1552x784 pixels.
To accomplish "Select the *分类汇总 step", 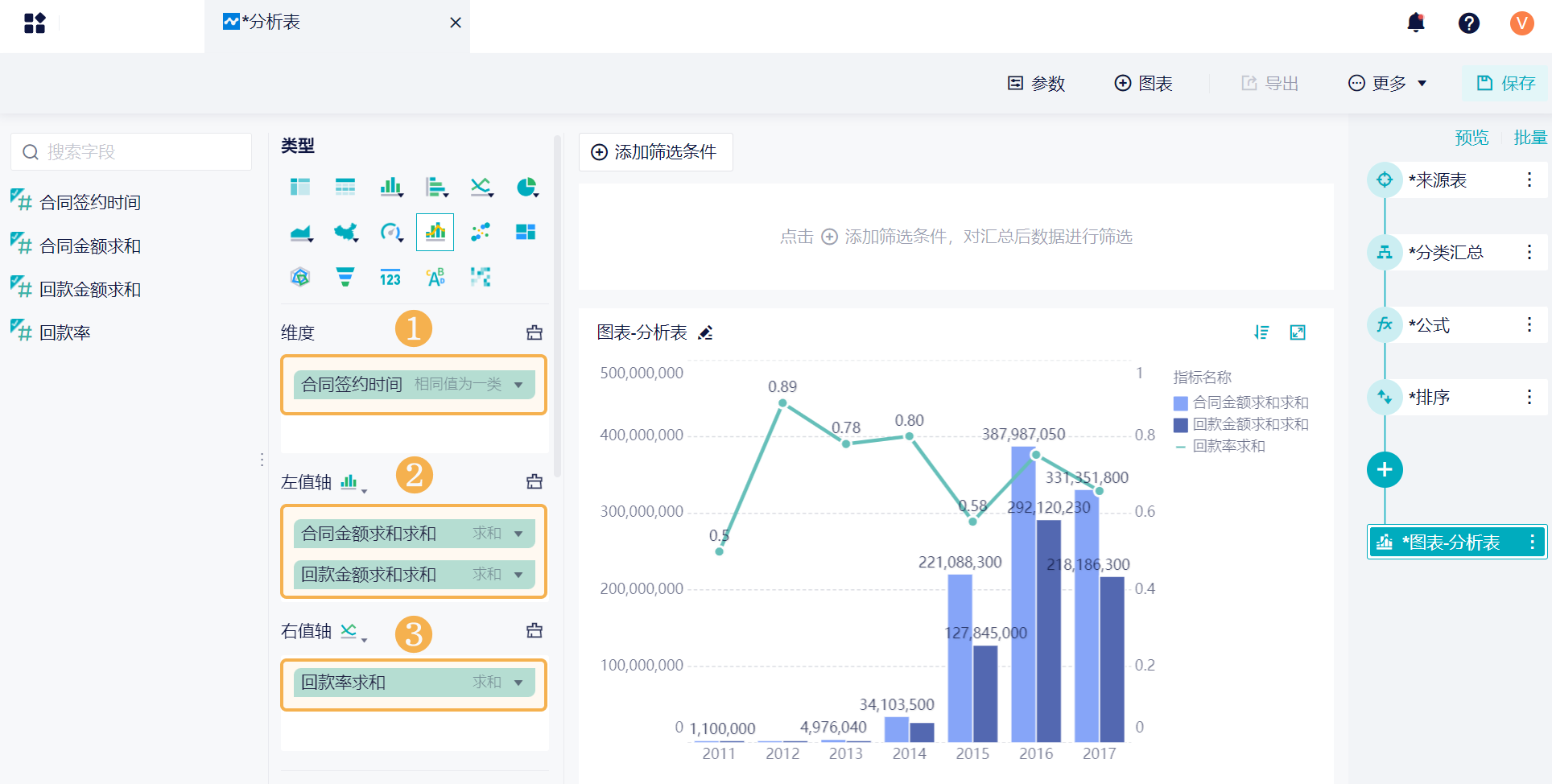I will coord(1457,252).
